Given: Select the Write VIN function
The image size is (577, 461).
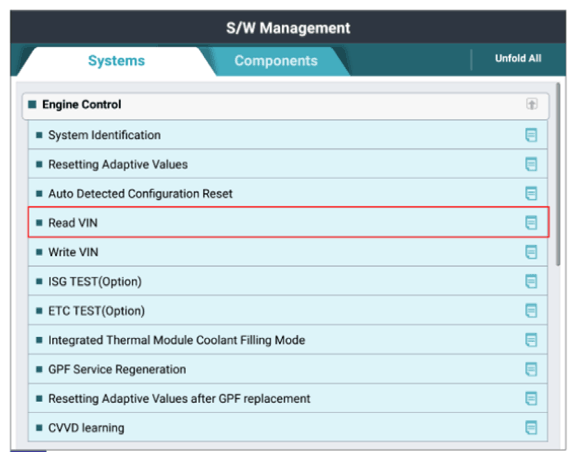Looking at the screenshot, I should coord(288,252).
